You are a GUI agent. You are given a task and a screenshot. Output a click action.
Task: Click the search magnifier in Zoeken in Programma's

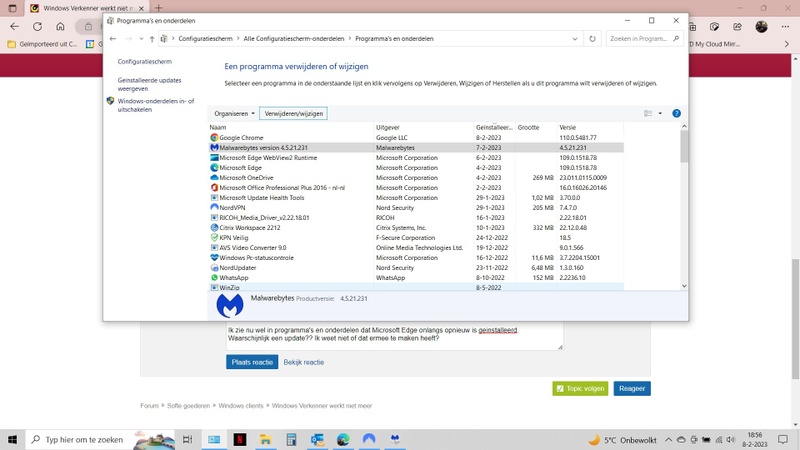(x=677, y=39)
